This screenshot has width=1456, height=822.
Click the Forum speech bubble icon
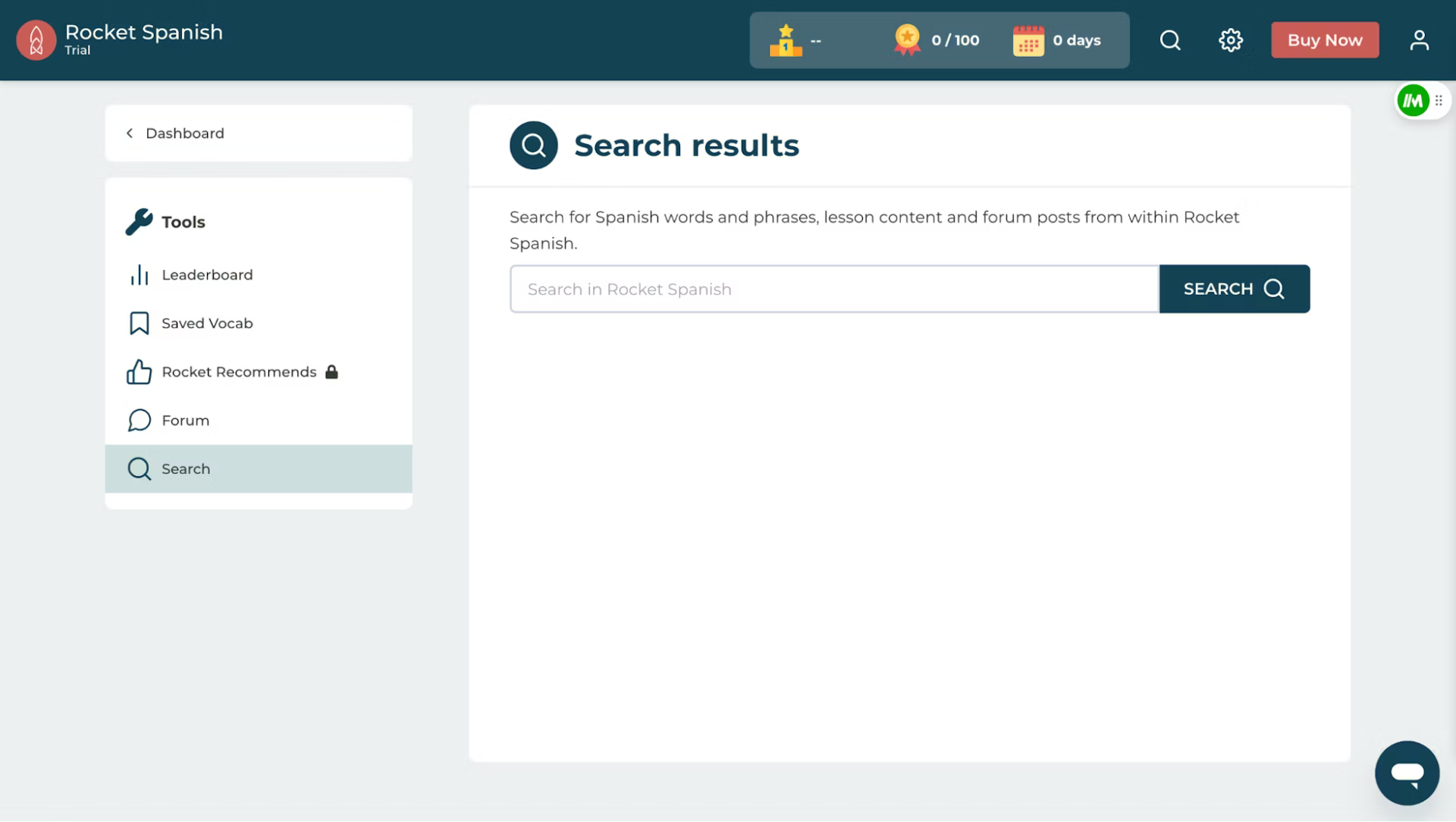click(x=139, y=420)
